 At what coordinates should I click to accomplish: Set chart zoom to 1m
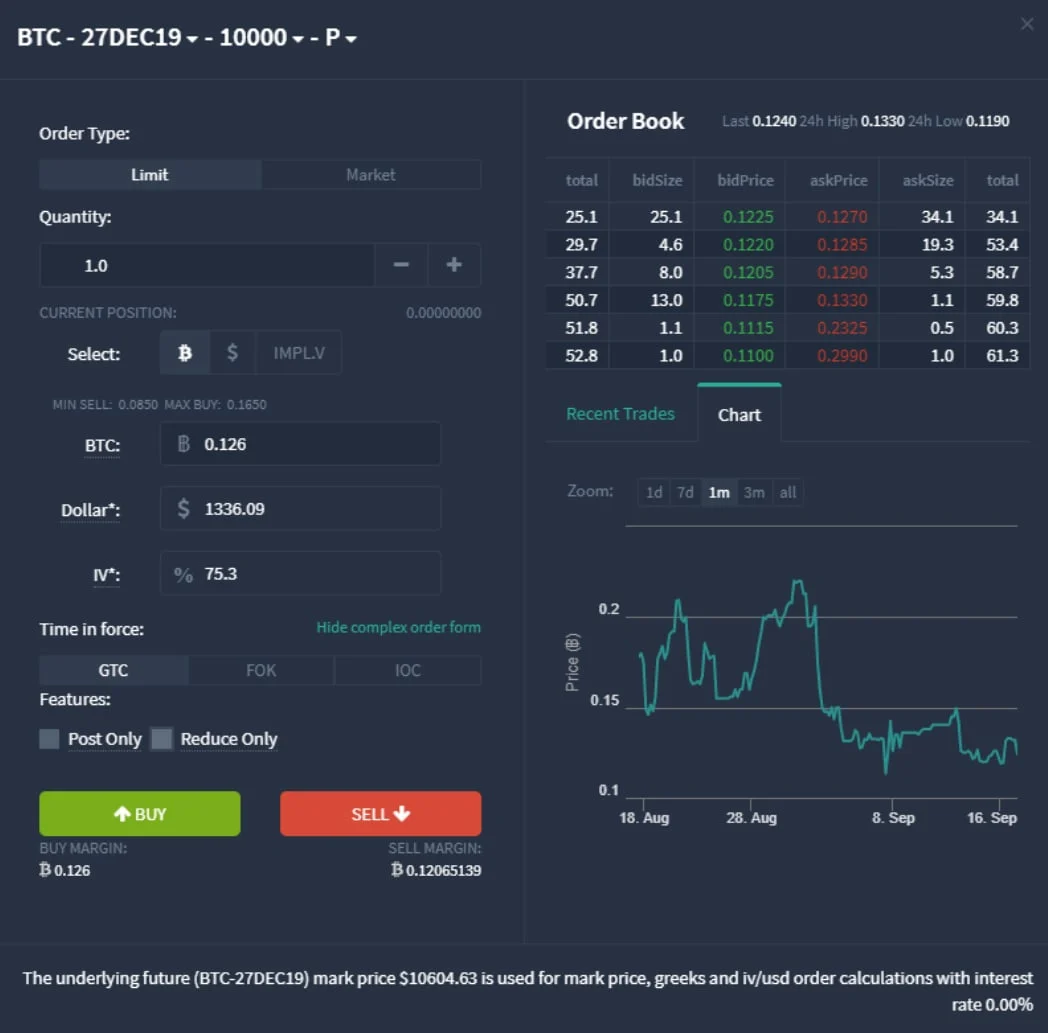719,492
